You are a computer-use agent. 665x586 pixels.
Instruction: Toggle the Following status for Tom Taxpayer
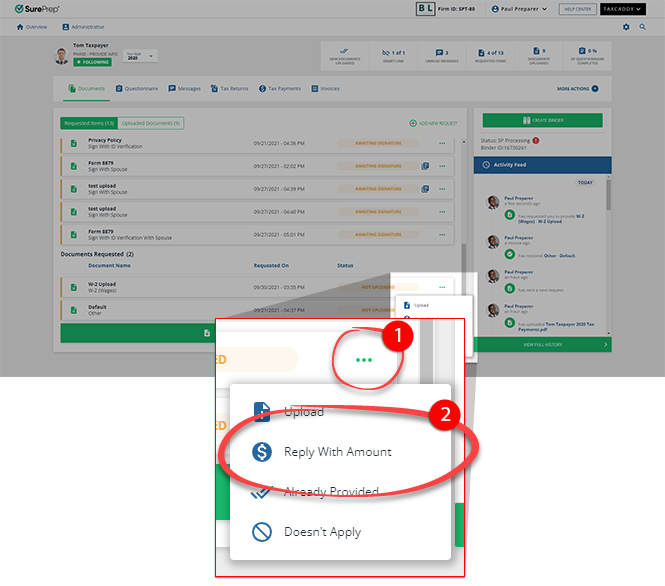93,62
